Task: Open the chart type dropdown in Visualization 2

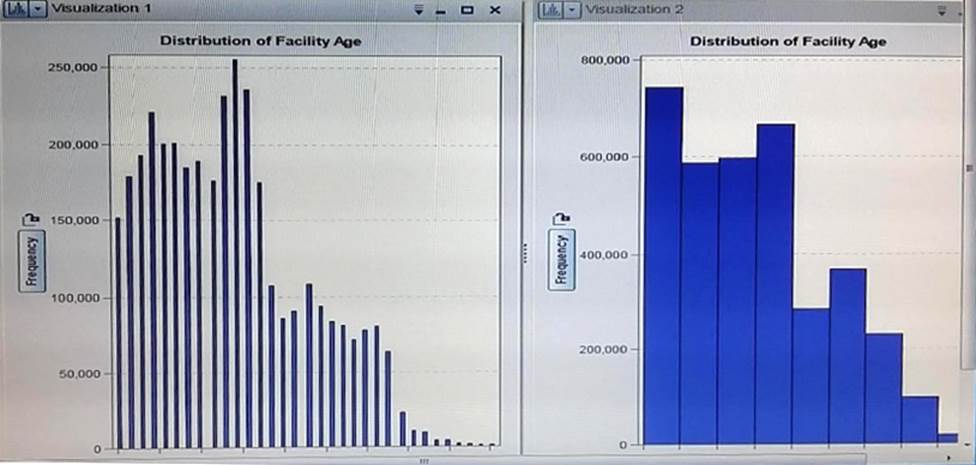Action: (x=572, y=9)
